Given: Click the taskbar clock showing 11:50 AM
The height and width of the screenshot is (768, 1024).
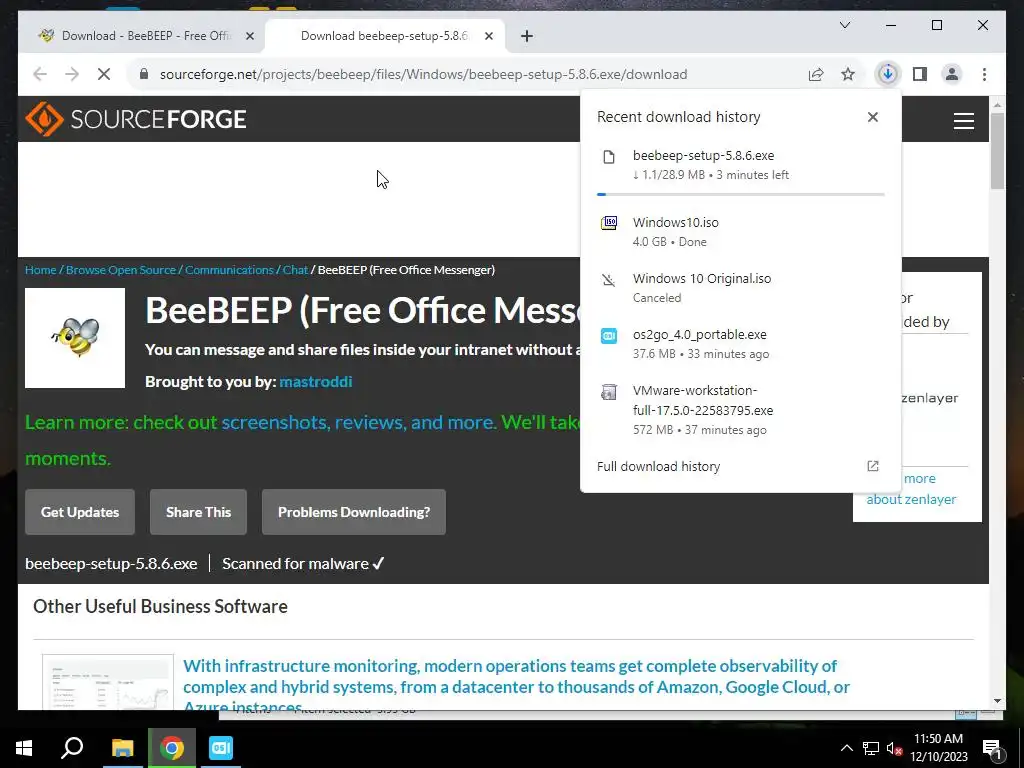Looking at the screenshot, I should [938, 748].
